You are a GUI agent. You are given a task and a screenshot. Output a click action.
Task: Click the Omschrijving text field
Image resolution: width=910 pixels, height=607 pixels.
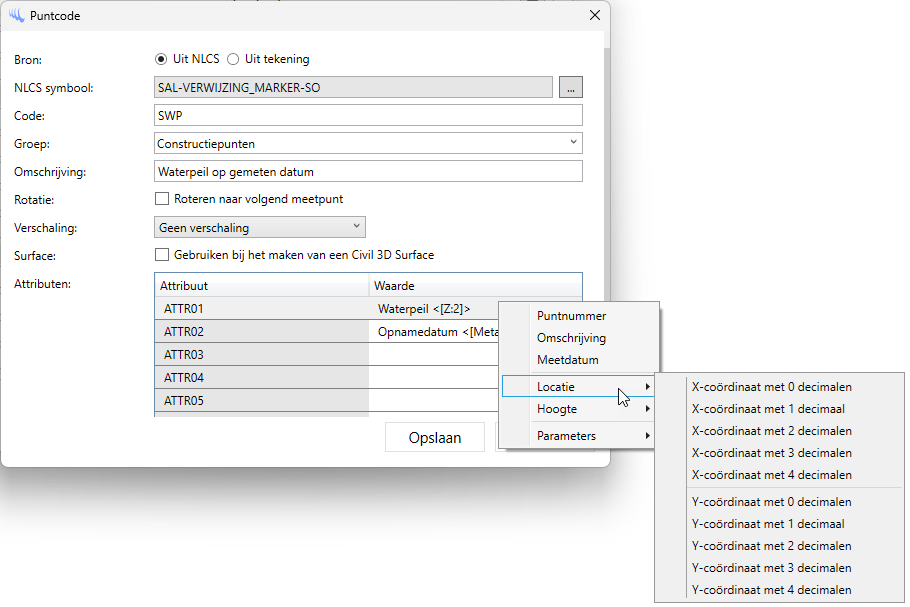click(x=368, y=172)
